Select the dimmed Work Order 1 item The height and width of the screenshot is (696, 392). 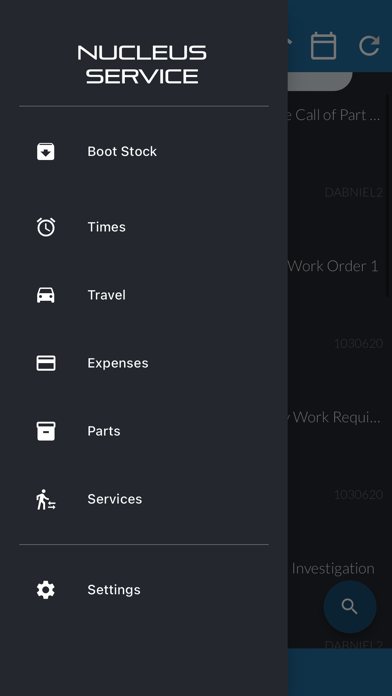click(x=333, y=266)
